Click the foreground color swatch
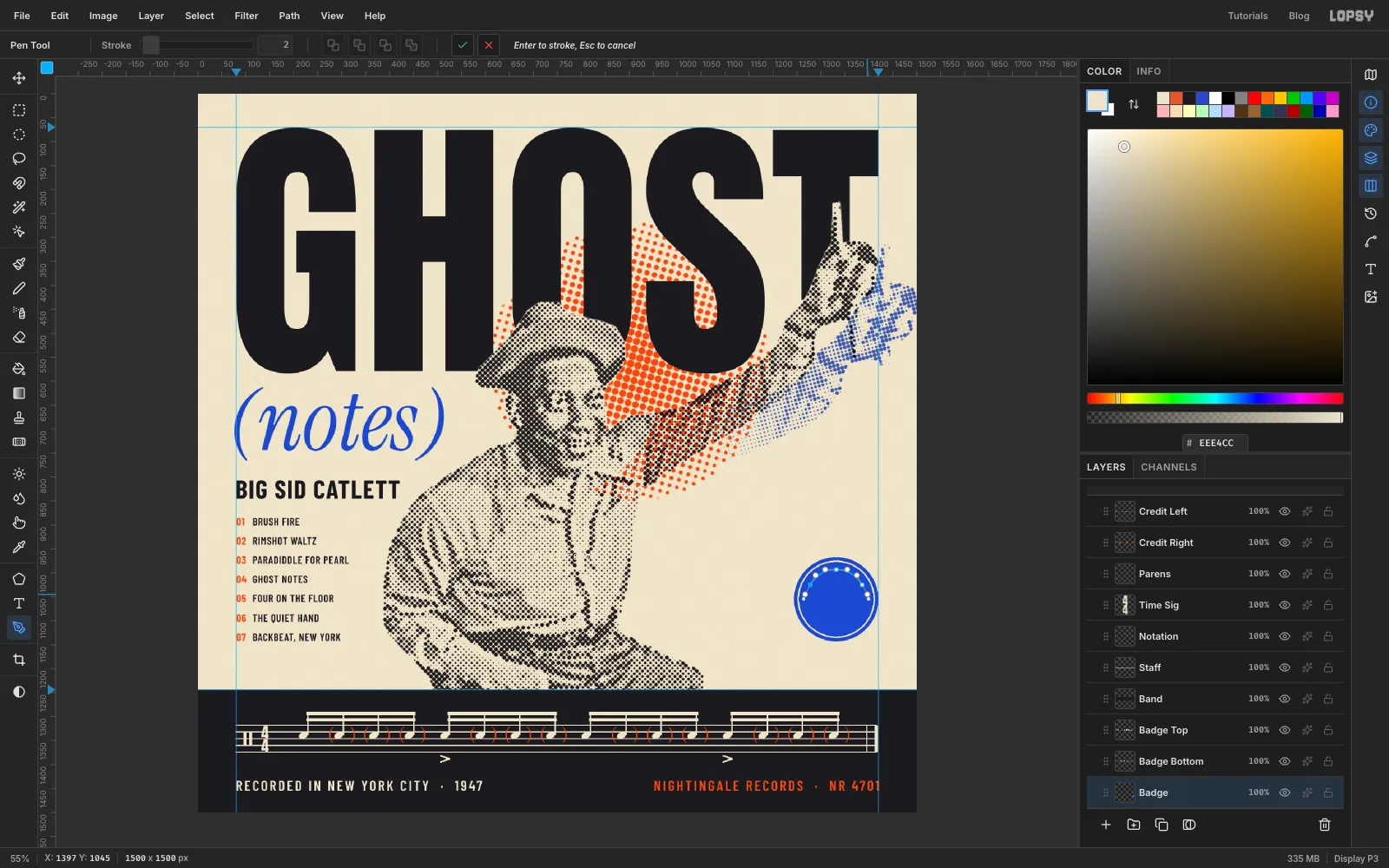Image resolution: width=1389 pixels, height=868 pixels. [x=1097, y=101]
